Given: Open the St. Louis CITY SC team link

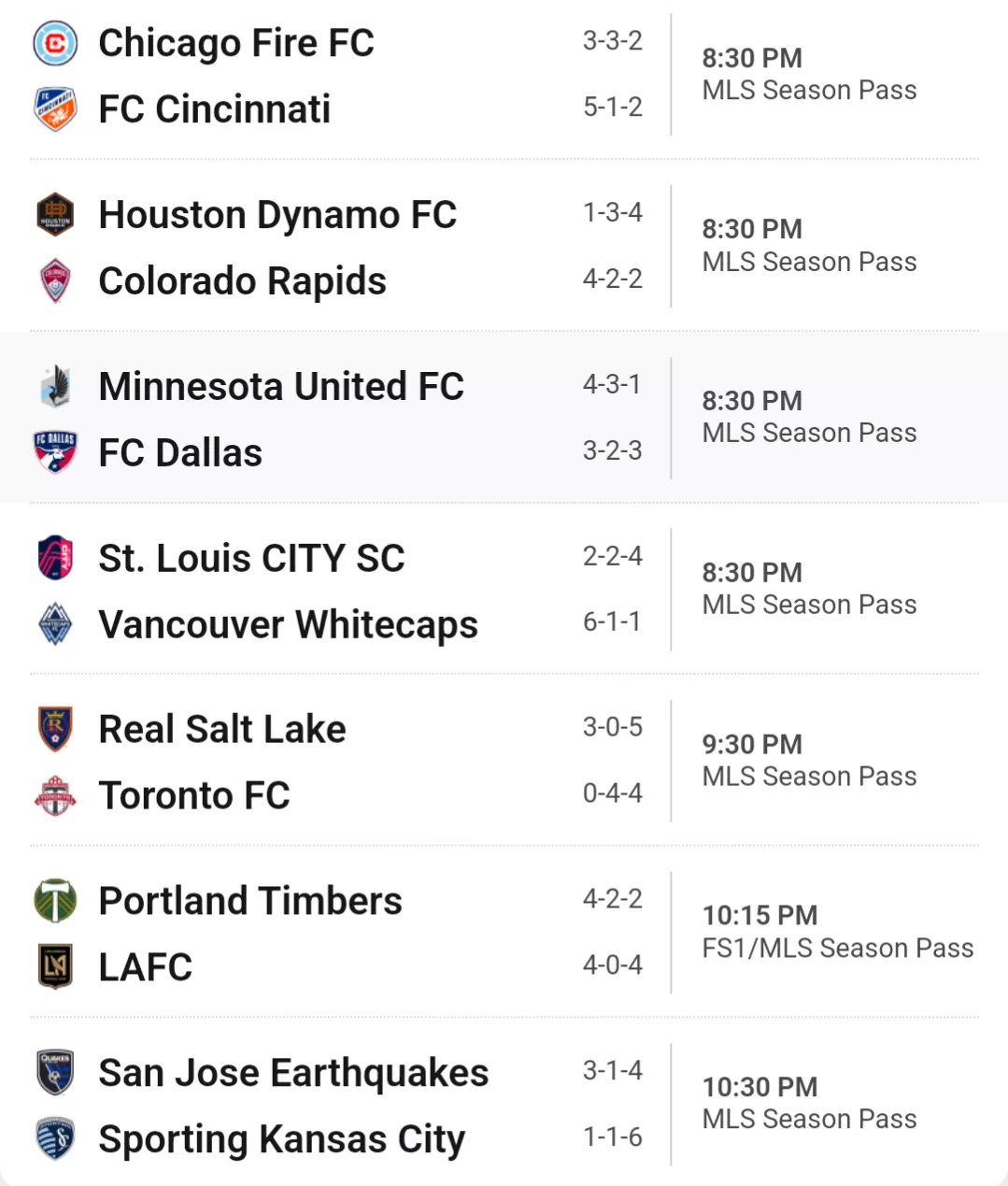Looking at the screenshot, I should tap(251, 558).
